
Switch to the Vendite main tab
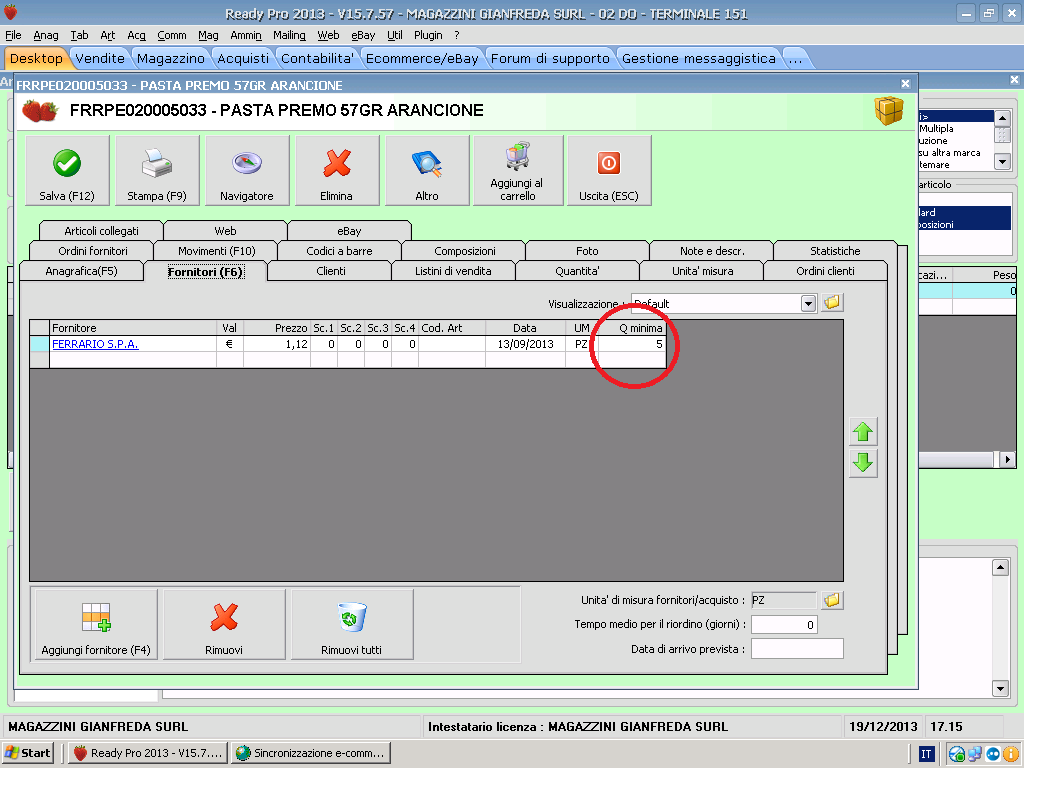pos(100,59)
